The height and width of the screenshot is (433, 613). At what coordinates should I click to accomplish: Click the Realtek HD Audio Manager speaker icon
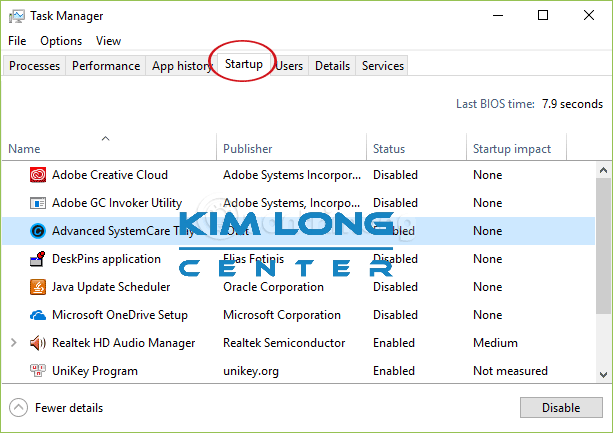click(38, 343)
